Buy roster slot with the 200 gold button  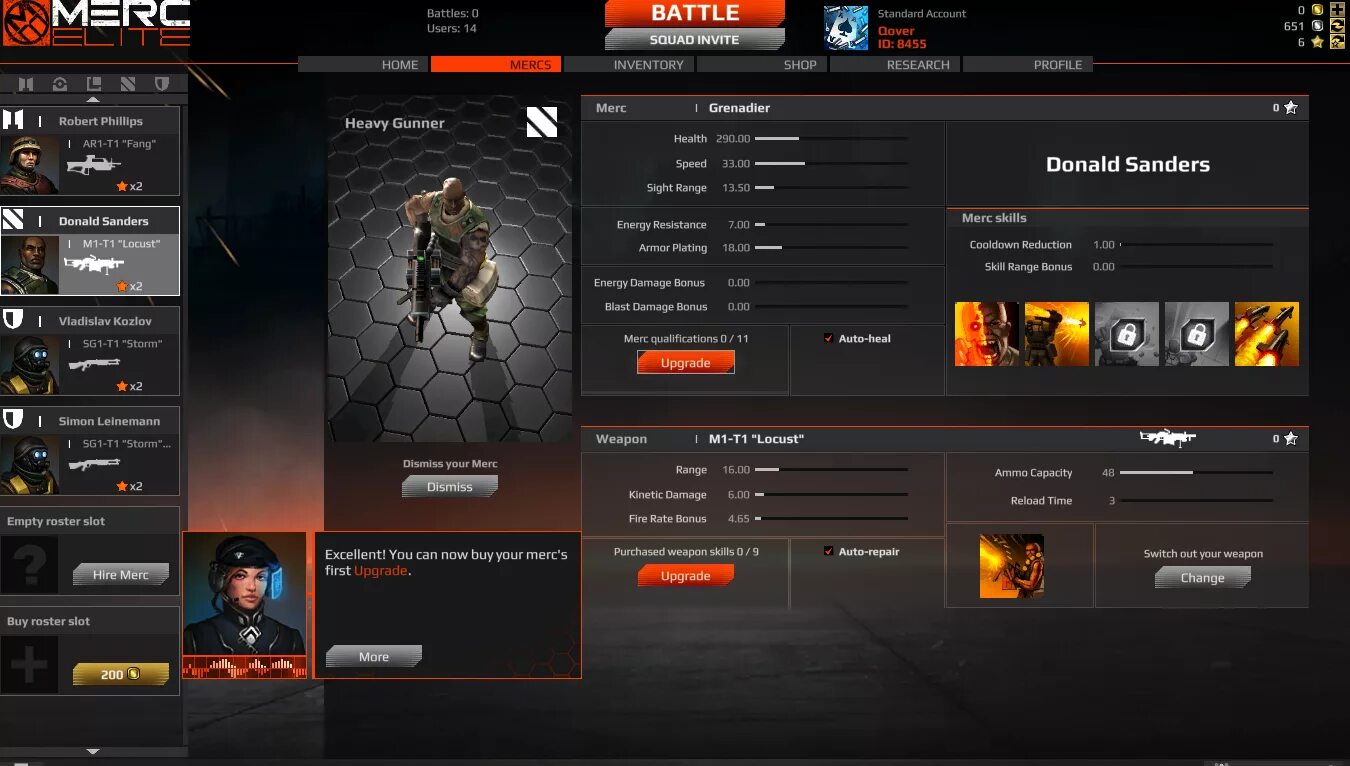pos(120,674)
